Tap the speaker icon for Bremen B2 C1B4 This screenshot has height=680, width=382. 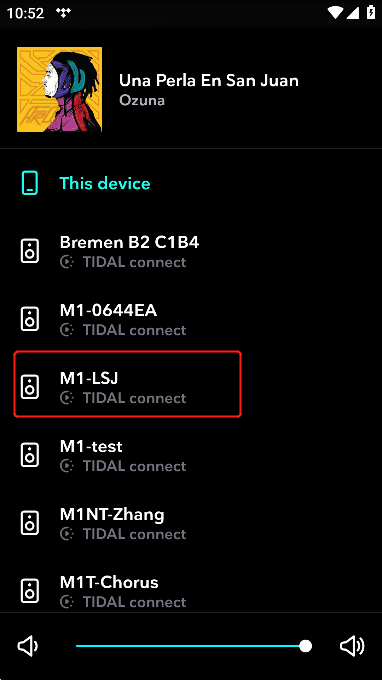[29, 251]
